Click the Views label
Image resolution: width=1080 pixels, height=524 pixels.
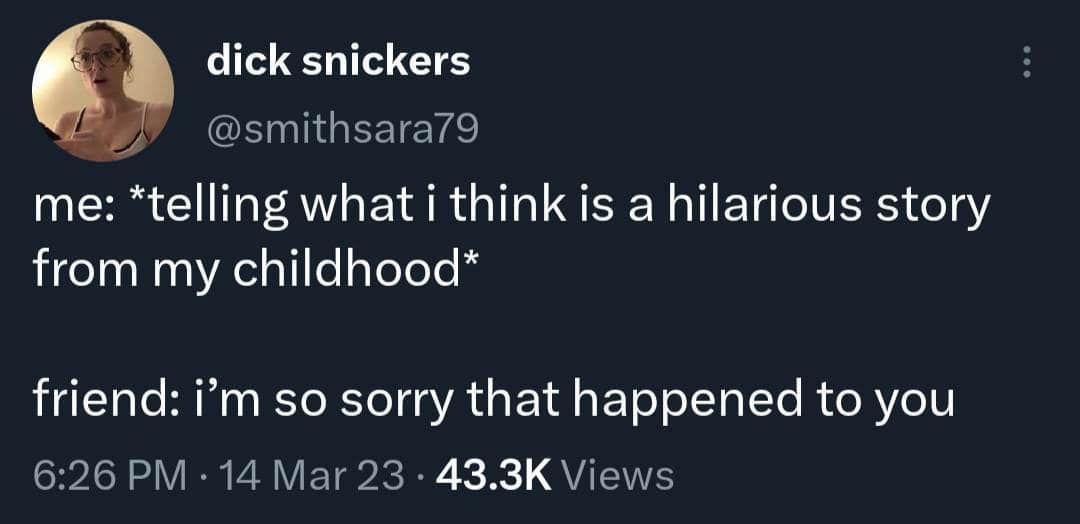pos(618,476)
